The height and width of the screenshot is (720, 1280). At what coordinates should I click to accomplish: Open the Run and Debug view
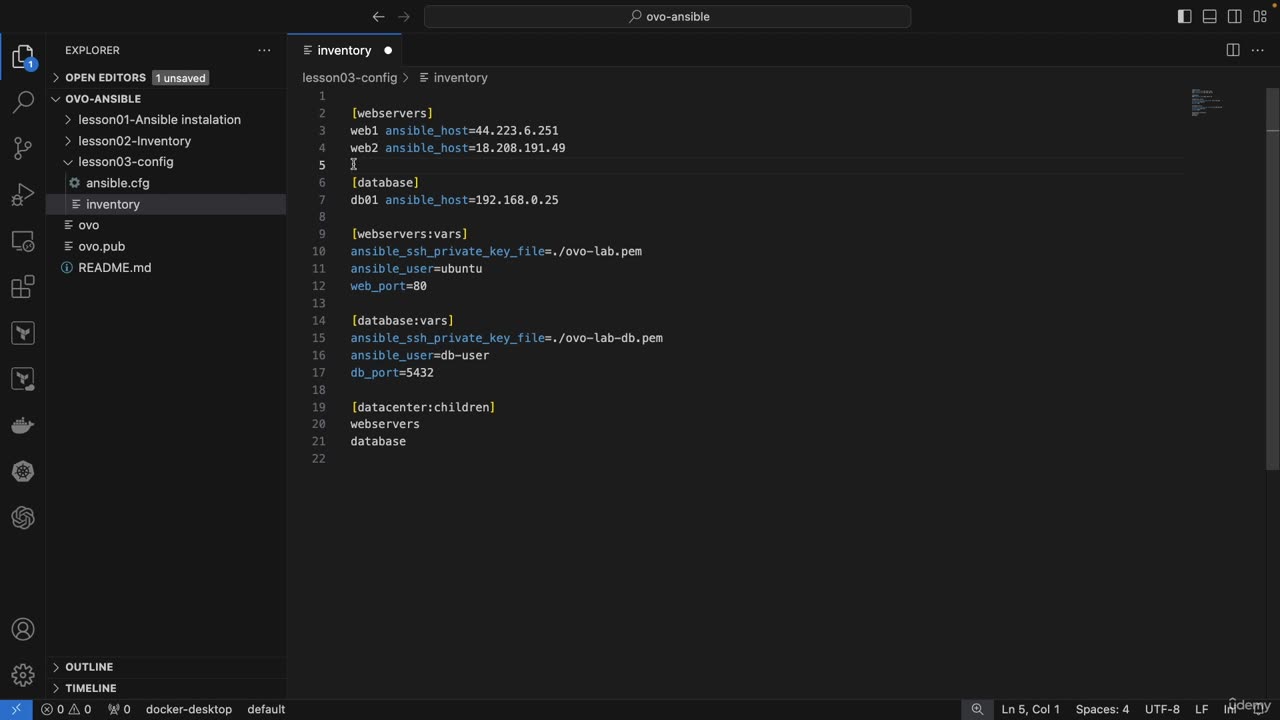point(22,195)
